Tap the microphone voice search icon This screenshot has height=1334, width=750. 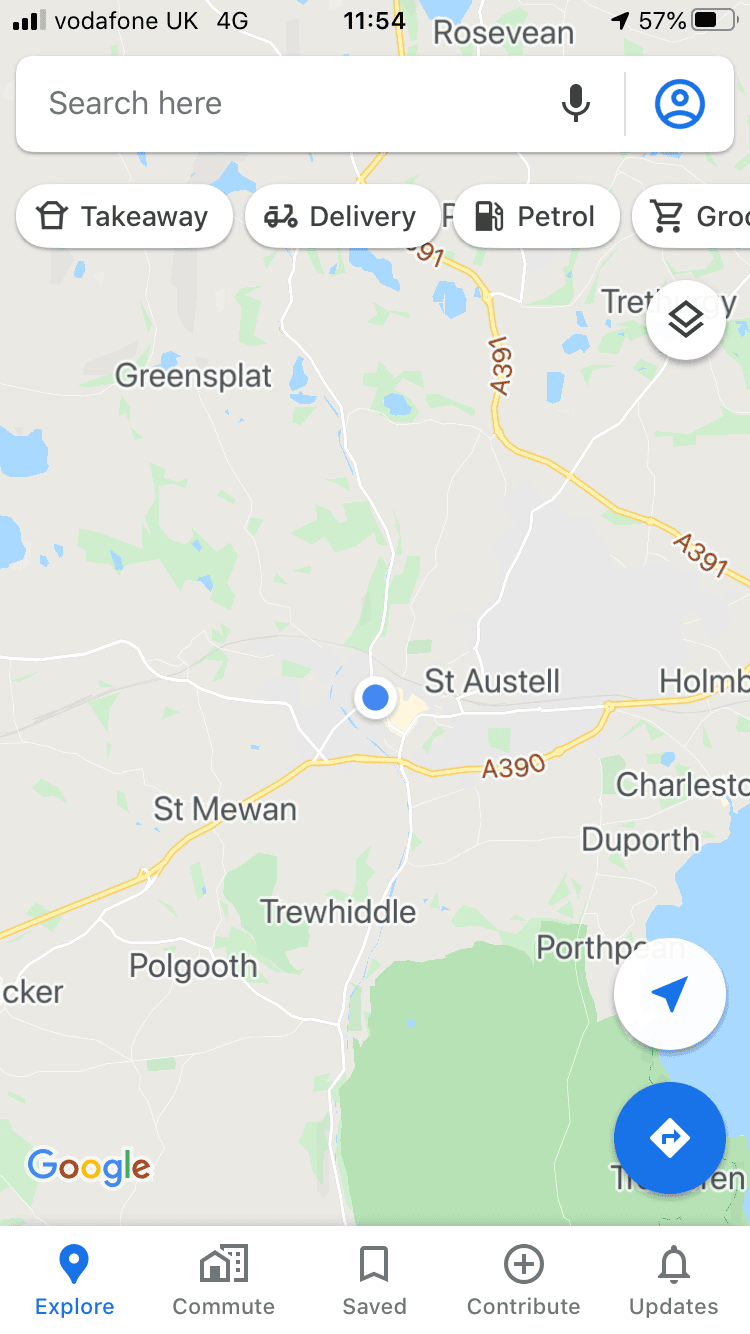pyautogui.click(x=575, y=103)
